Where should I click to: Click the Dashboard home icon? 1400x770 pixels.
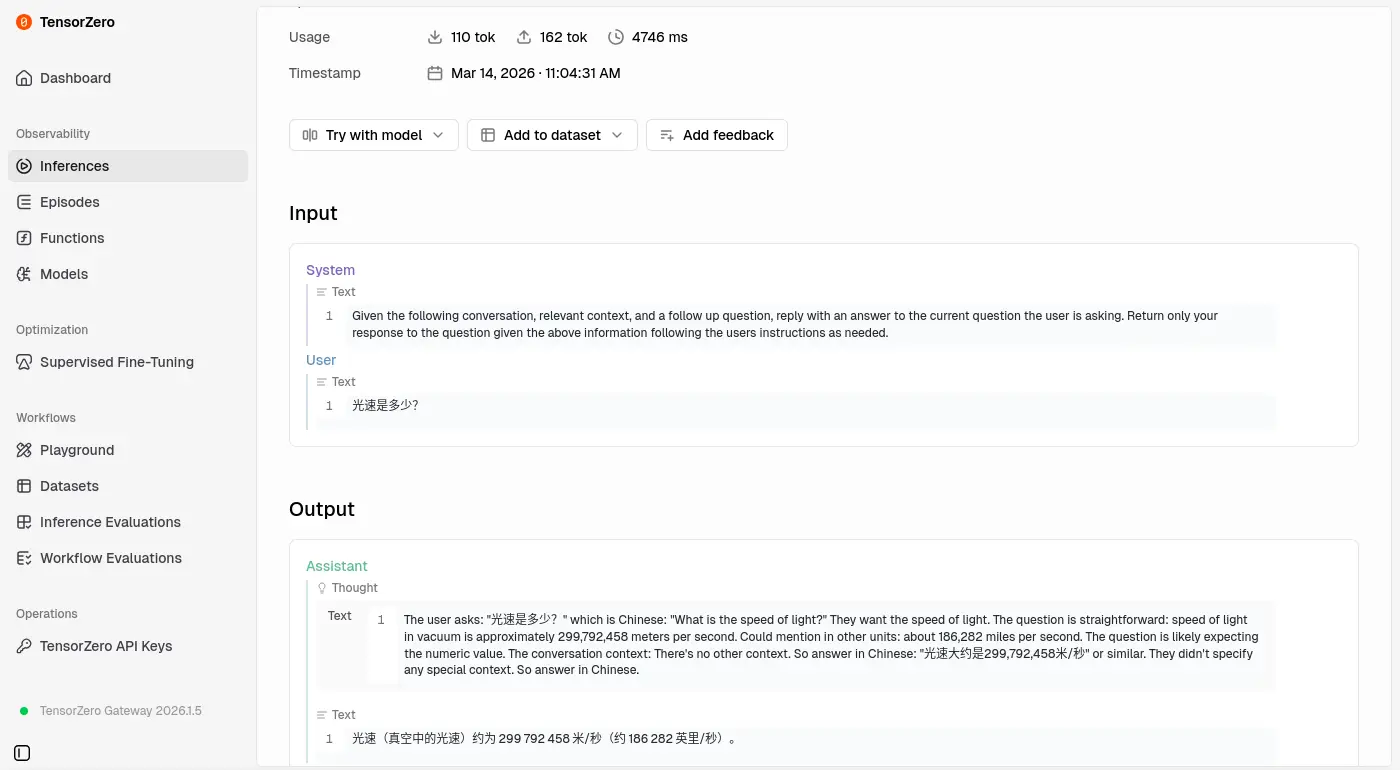[x=24, y=78]
